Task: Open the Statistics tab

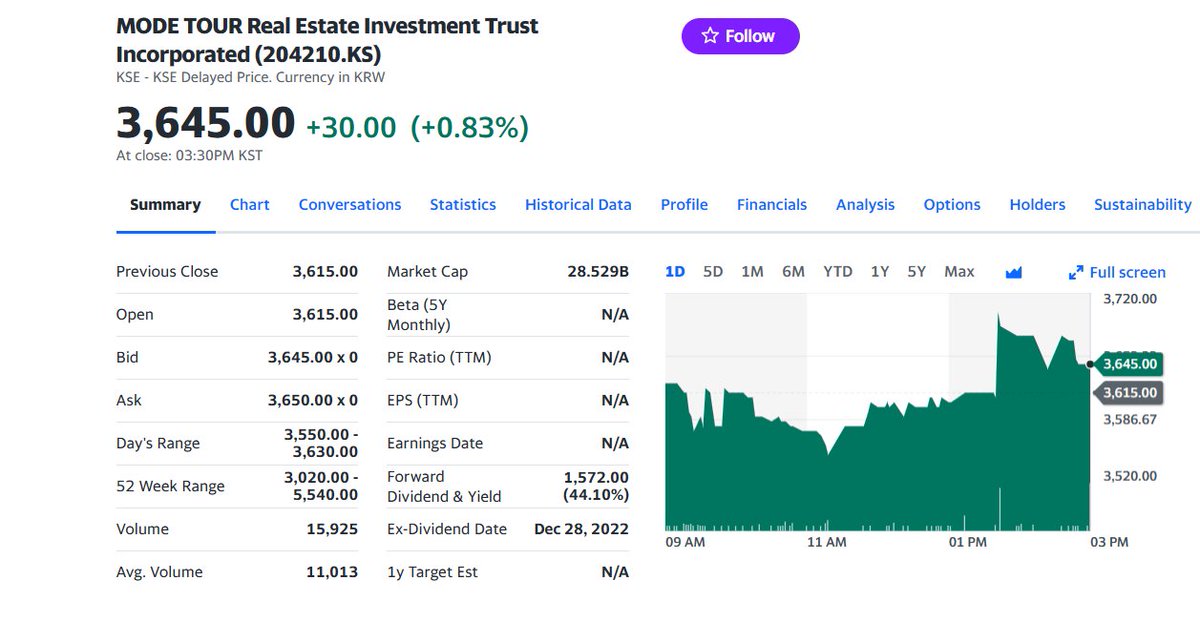Action: [463, 204]
